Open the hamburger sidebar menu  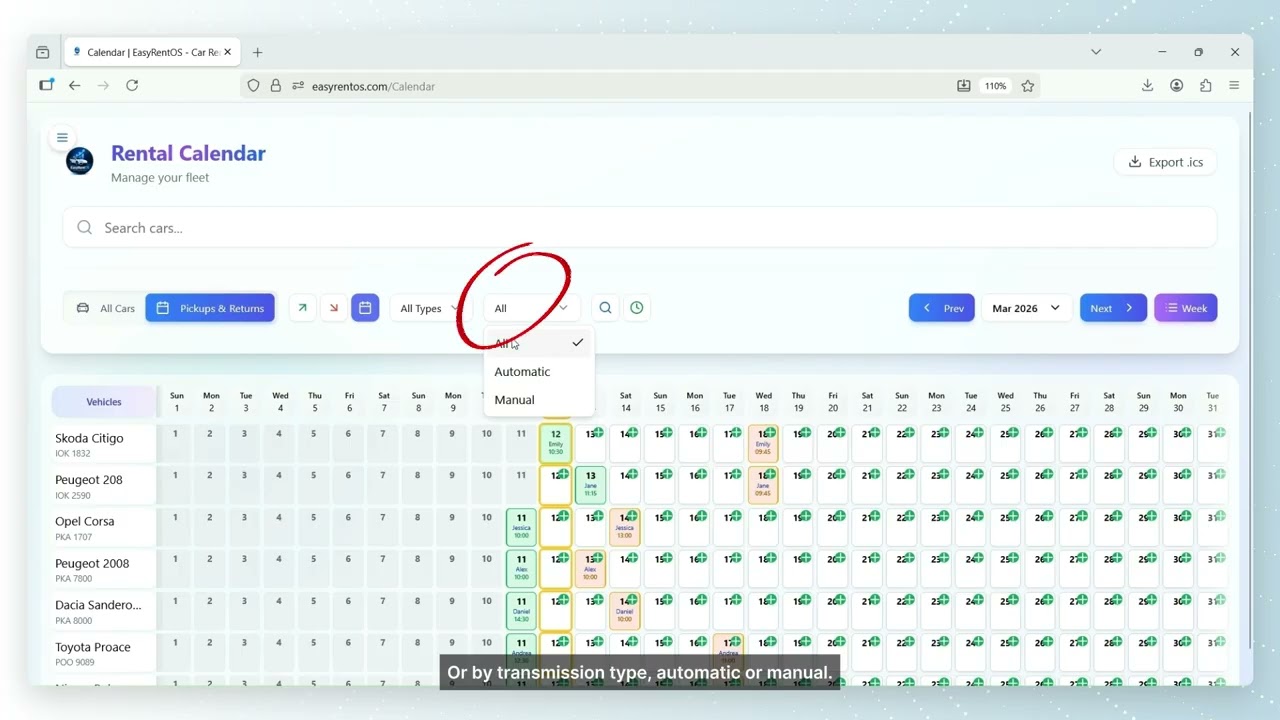[62, 137]
